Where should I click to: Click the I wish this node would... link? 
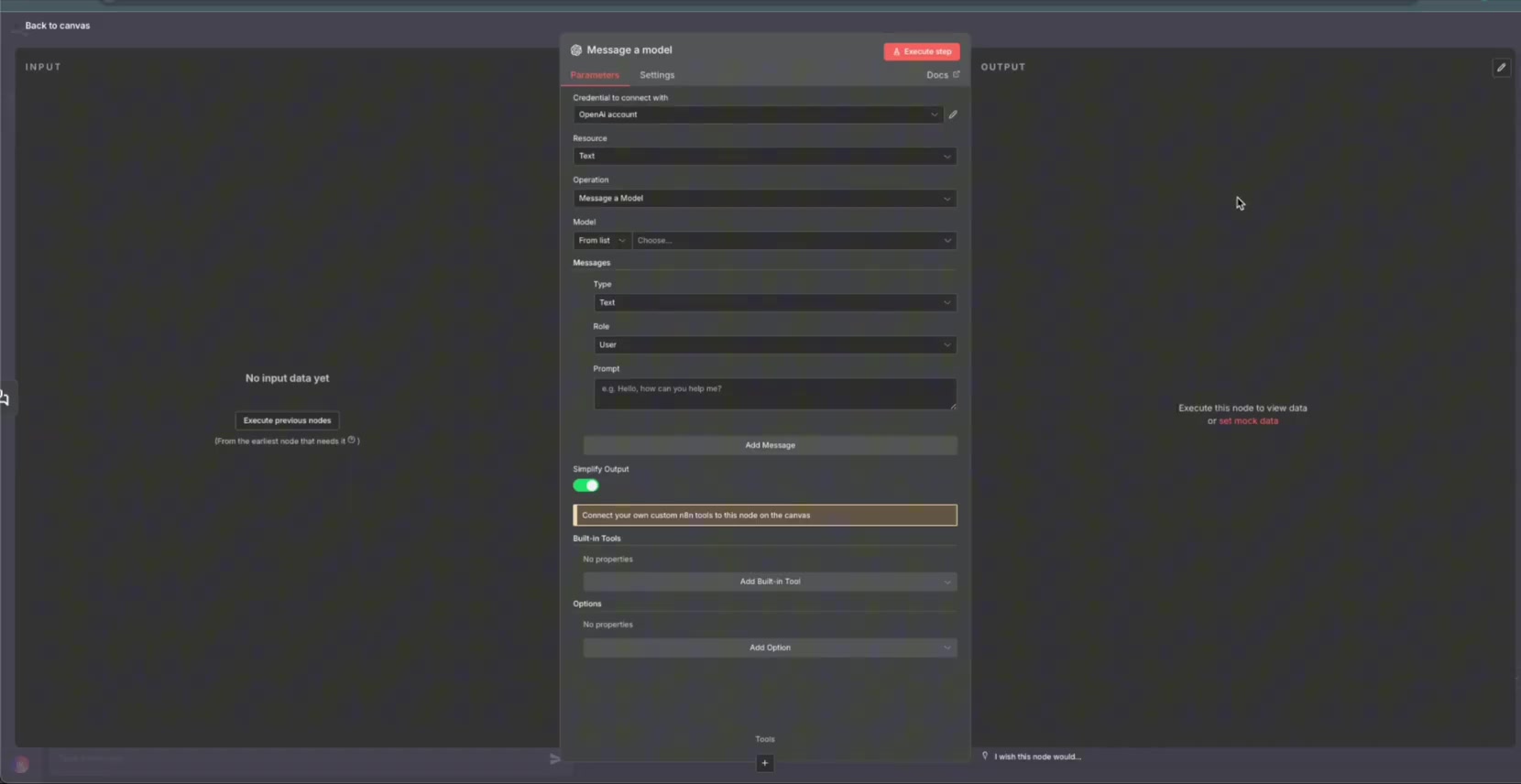(x=1037, y=757)
